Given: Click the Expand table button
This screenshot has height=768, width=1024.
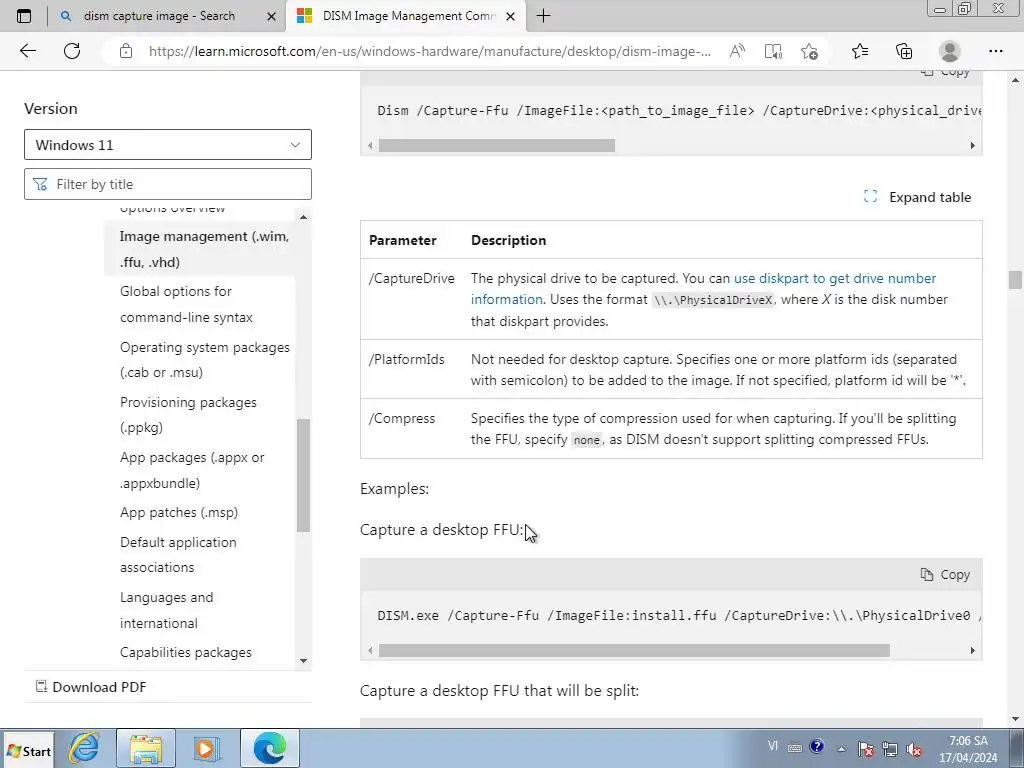Looking at the screenshot, I should point(917,197).
